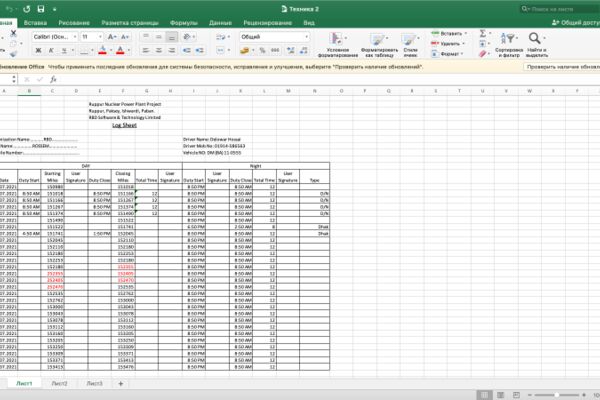The width and height of the screenshot is (600, 400).
Task: Save the workbook with the floppy icon
Action: click(x=41, y=9)
